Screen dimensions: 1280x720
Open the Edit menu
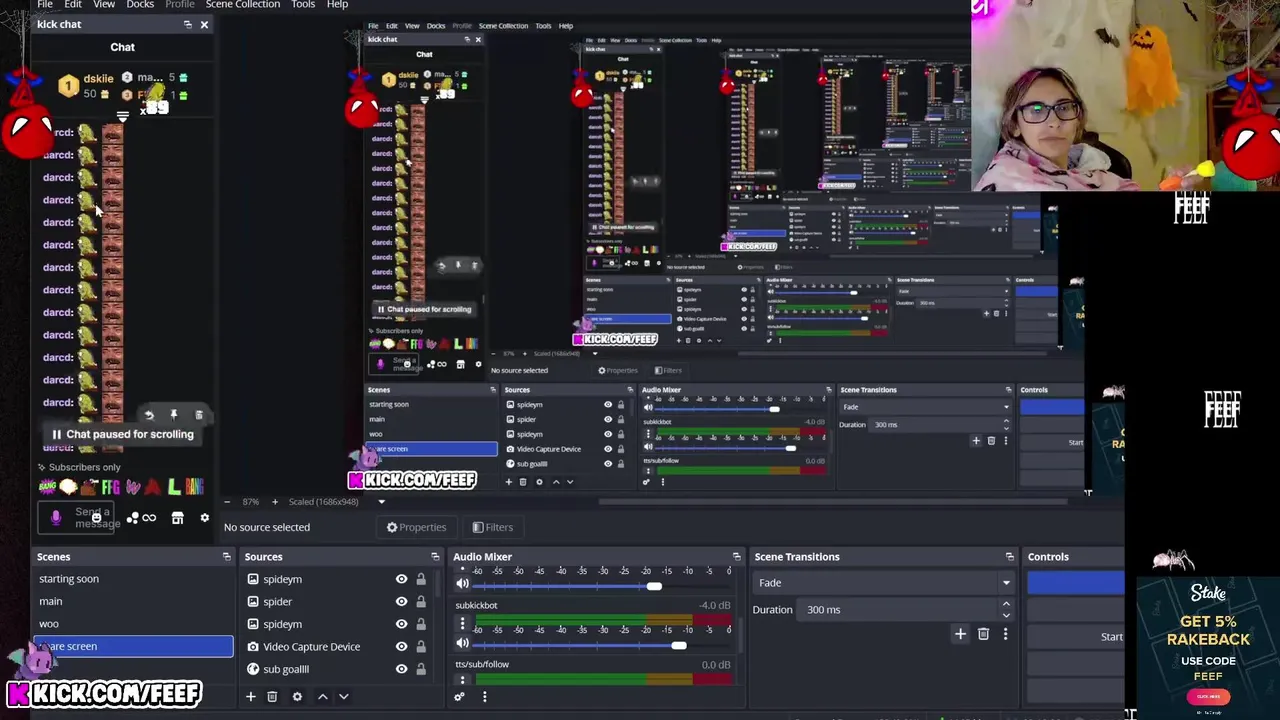coord(73,5)
